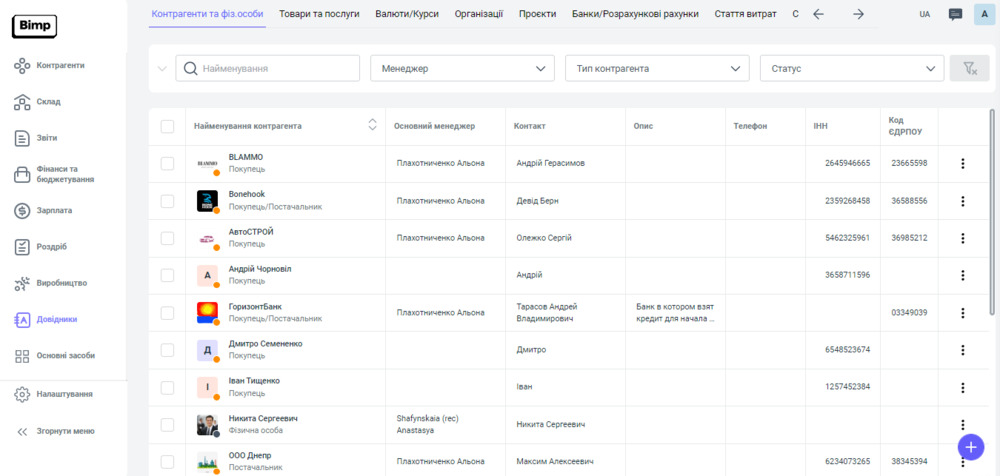Select the ГоризонтБанк row checkbox
Image resolution: width=1000 pixels, height=476 pixels.
pyautogui.click(x=167, y=313)
